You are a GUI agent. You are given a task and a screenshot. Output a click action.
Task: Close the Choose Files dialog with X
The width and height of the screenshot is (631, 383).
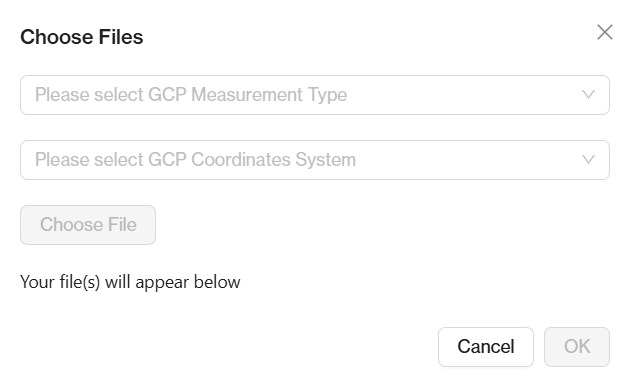(x=604, y=32)
